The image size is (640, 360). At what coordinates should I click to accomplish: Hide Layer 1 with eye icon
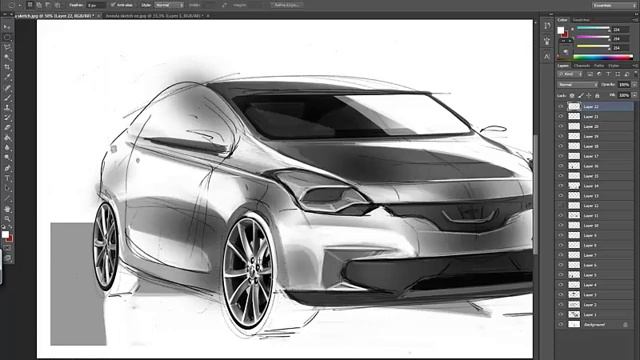(561, 314)
